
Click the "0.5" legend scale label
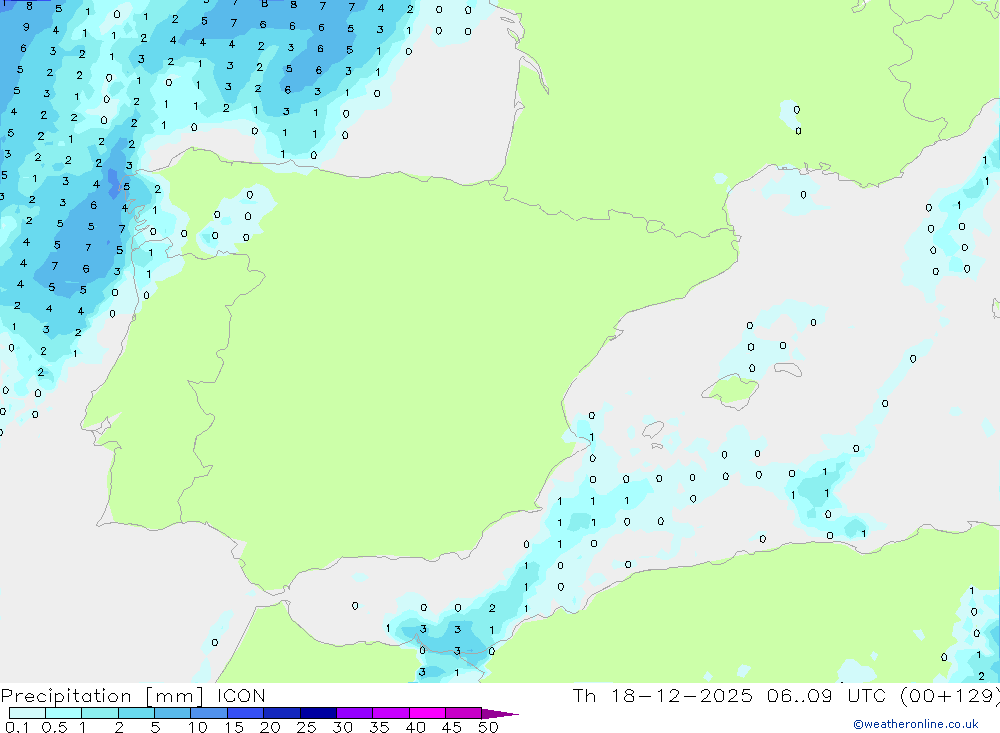pyautogui.click(x=54, y=727)
